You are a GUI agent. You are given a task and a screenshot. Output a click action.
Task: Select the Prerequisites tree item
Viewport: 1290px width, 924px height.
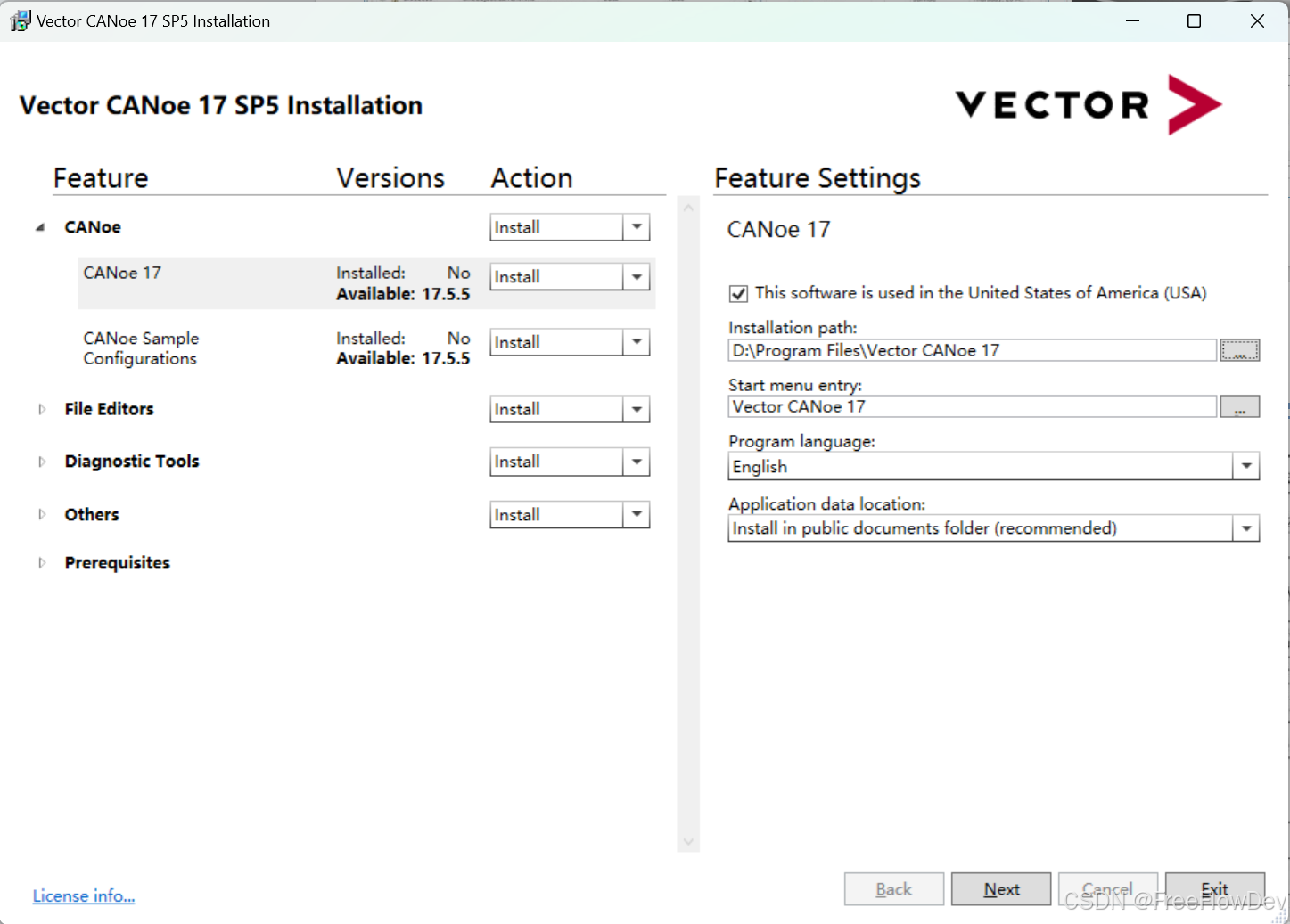pyautogui.click(x=118, y=563)
